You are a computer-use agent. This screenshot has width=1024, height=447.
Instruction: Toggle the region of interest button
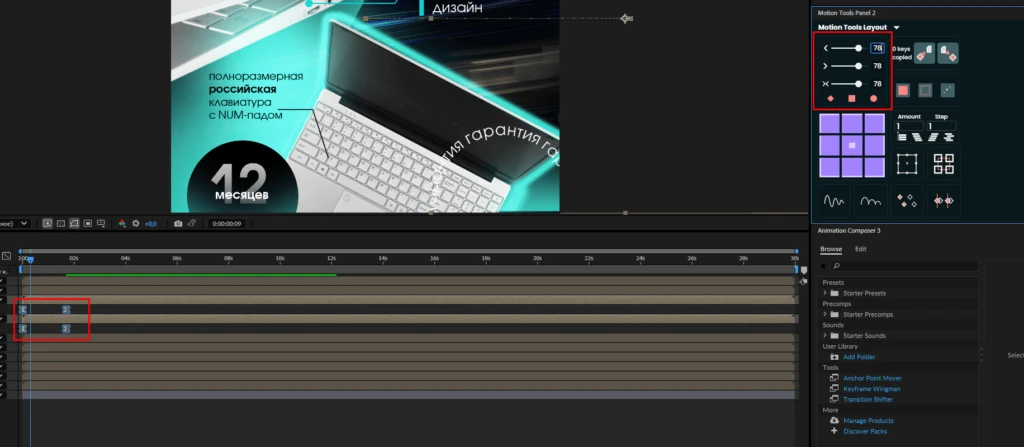point(88,224)
